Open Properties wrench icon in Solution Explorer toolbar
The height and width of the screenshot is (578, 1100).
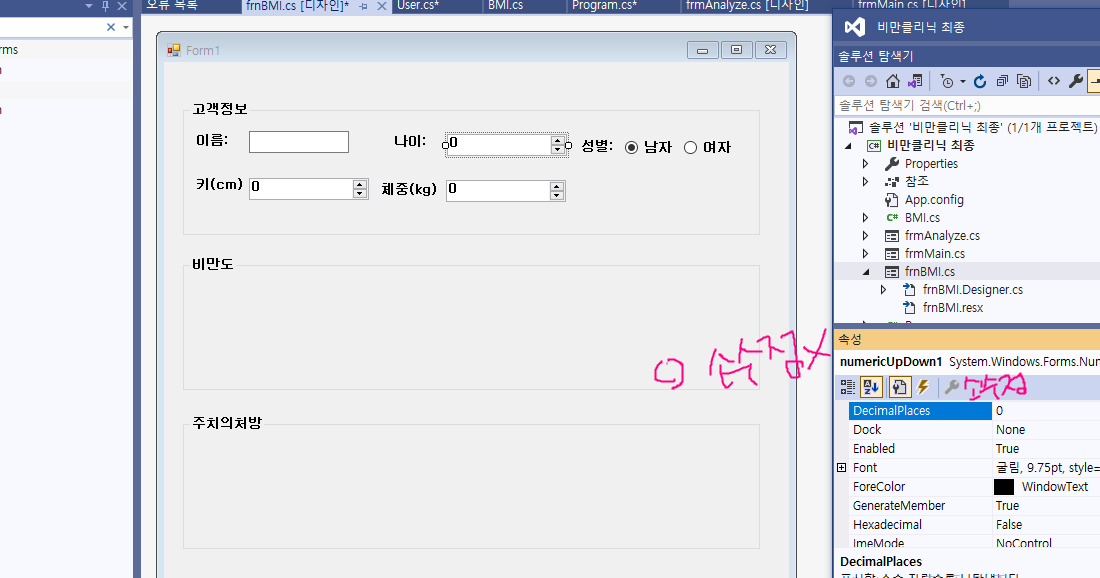tap(1075, 81)
